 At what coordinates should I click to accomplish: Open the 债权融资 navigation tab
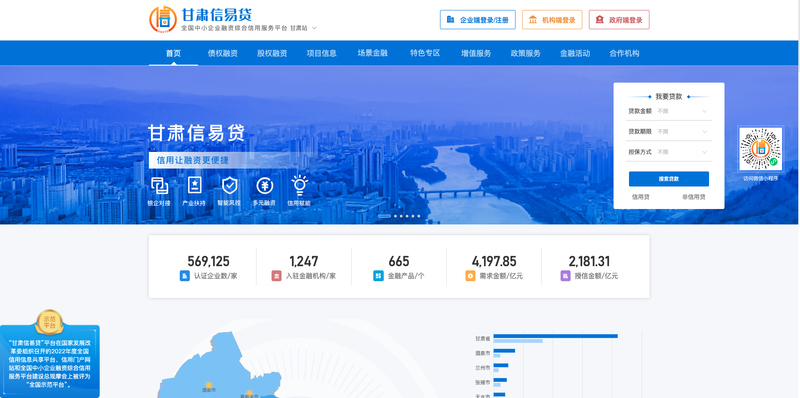(x=222, y=53)
